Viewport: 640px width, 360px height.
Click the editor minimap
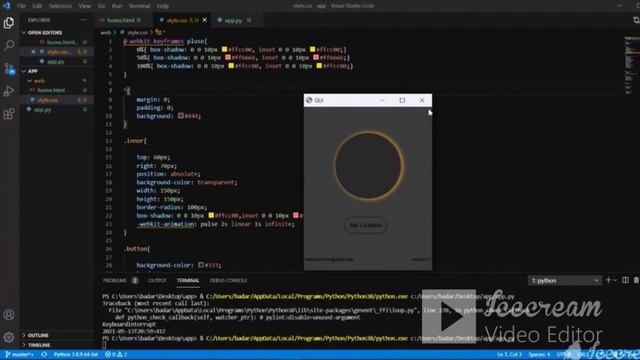629,65
